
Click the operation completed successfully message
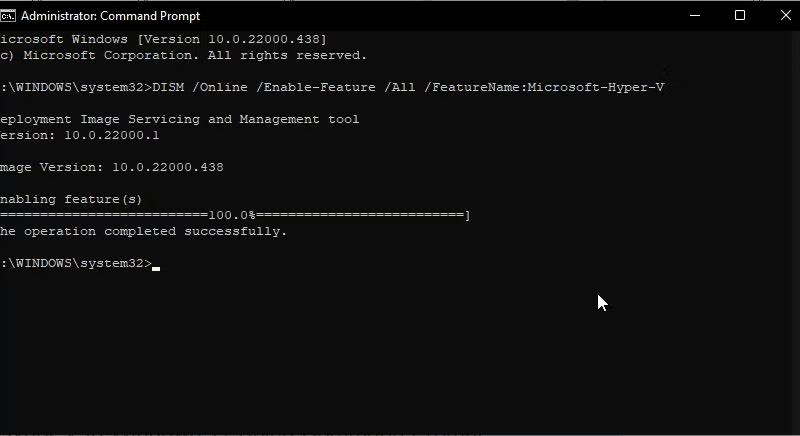pyautogui.click(x=143, y=232)
